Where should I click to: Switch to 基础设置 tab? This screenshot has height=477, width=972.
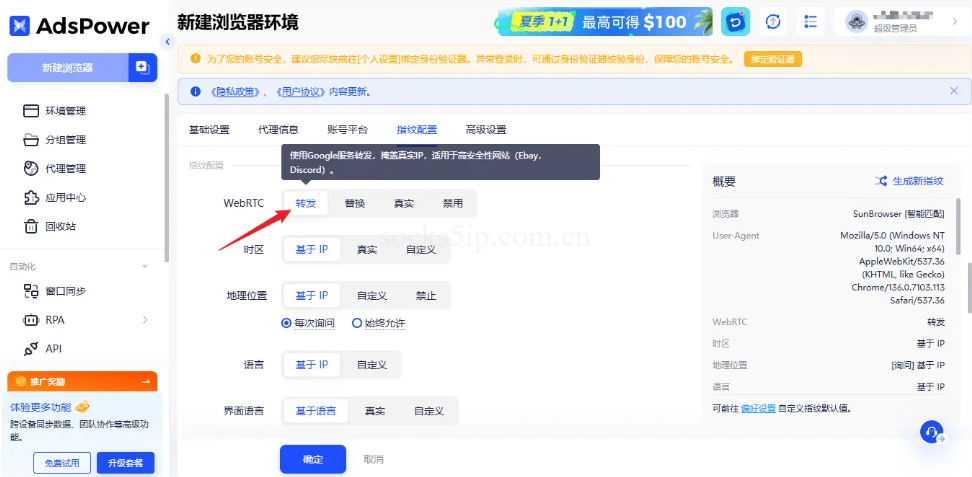click(x=209, y=130)
